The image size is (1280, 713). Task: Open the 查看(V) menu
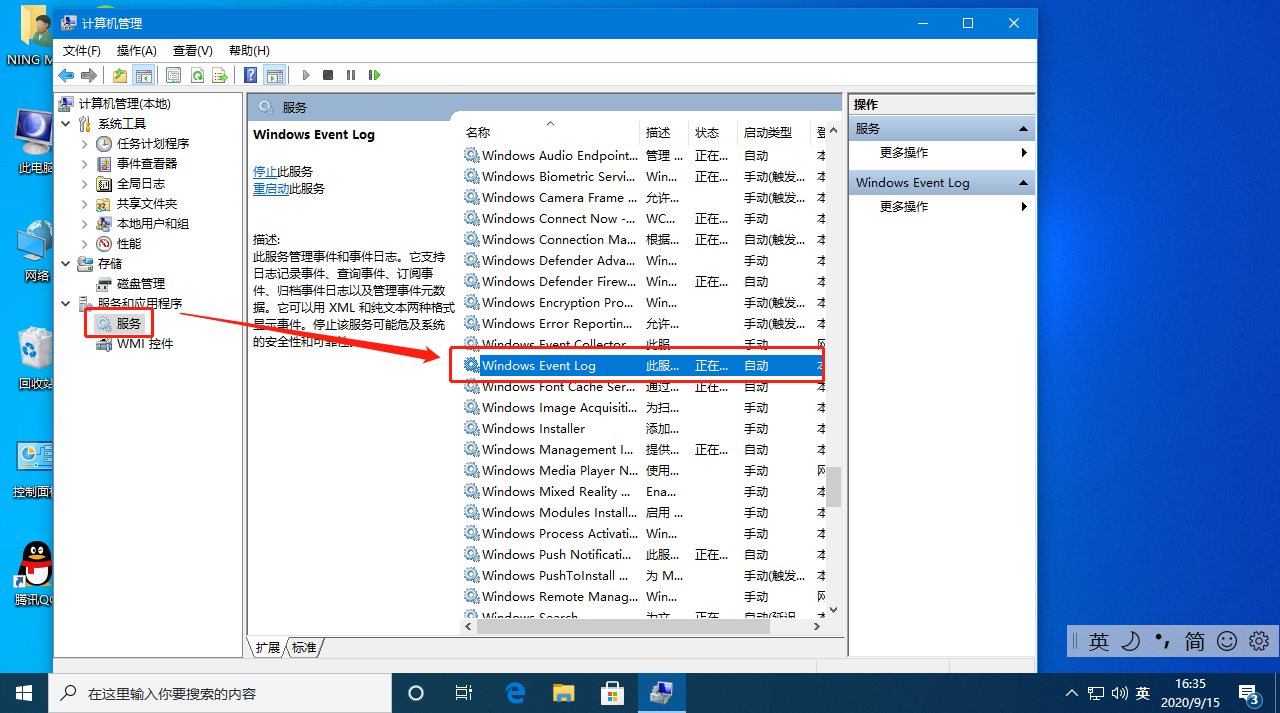pos(193,50)
